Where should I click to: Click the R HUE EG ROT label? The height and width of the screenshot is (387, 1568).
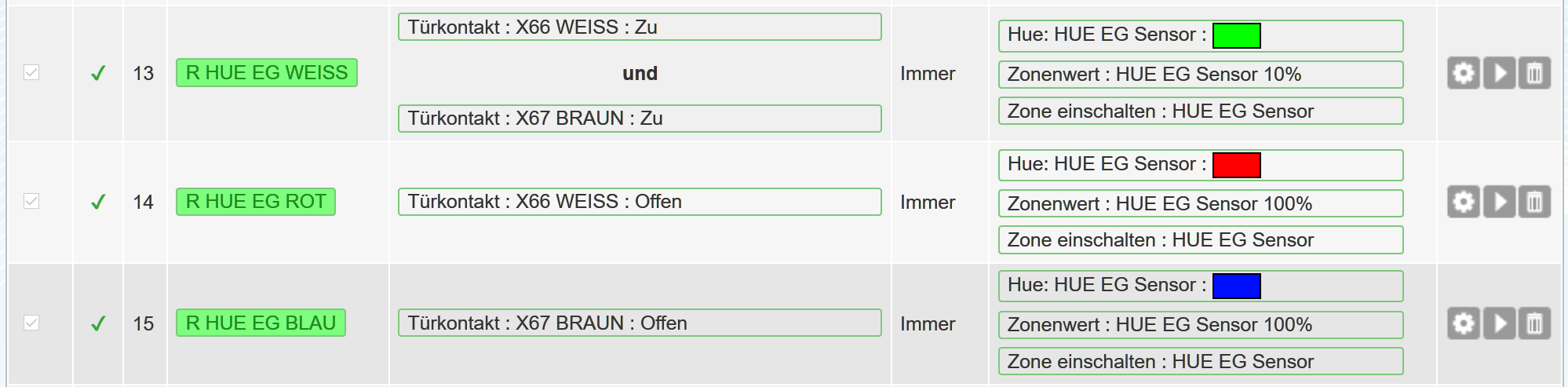point(255,202)
